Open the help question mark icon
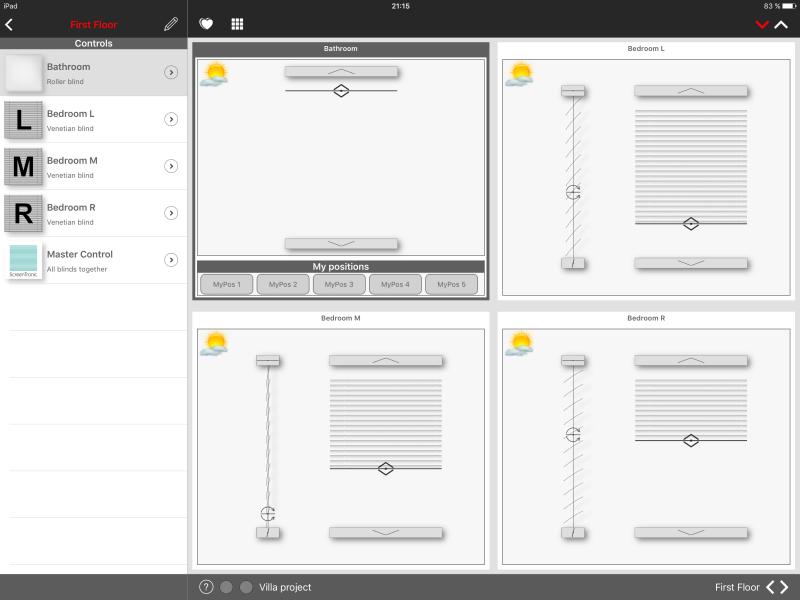Viewport: 800px width, 600px height. [x=206, y=587]
